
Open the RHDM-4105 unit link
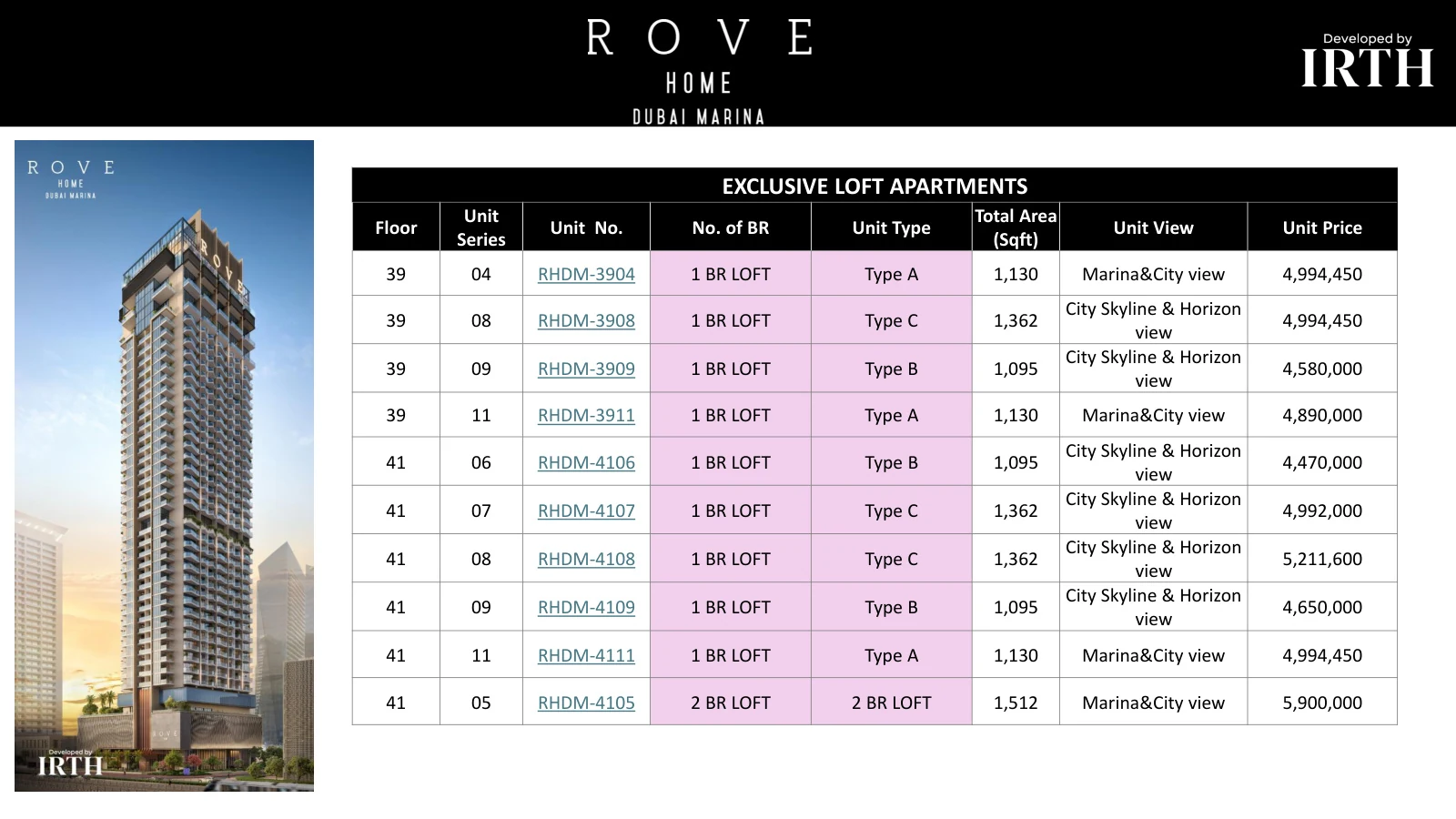point(586,703)
